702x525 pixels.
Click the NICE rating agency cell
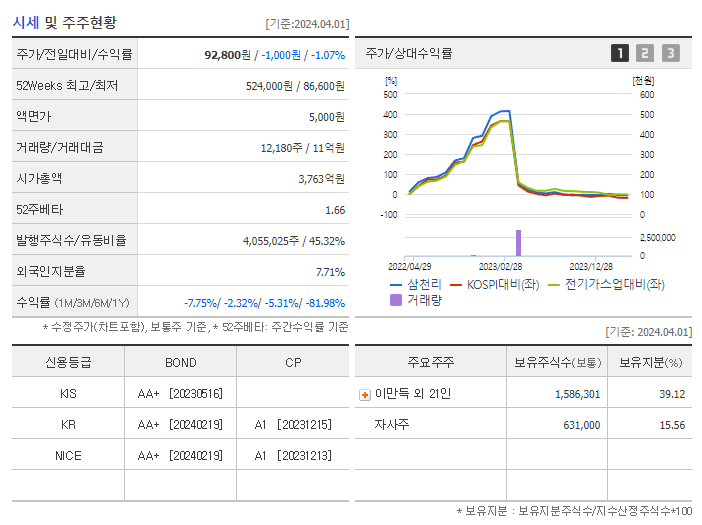coord(68,456)
